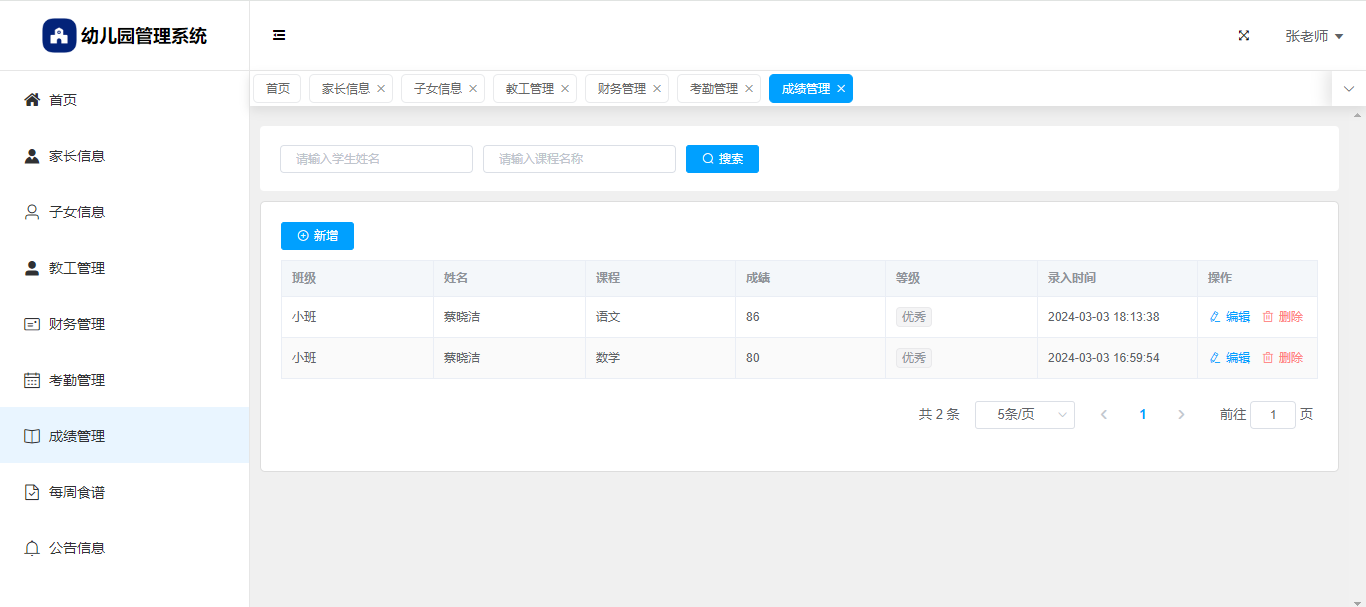Click the 搜索 search button
Viewport: 1366px width, 607px height.
[x=722, y=159]
